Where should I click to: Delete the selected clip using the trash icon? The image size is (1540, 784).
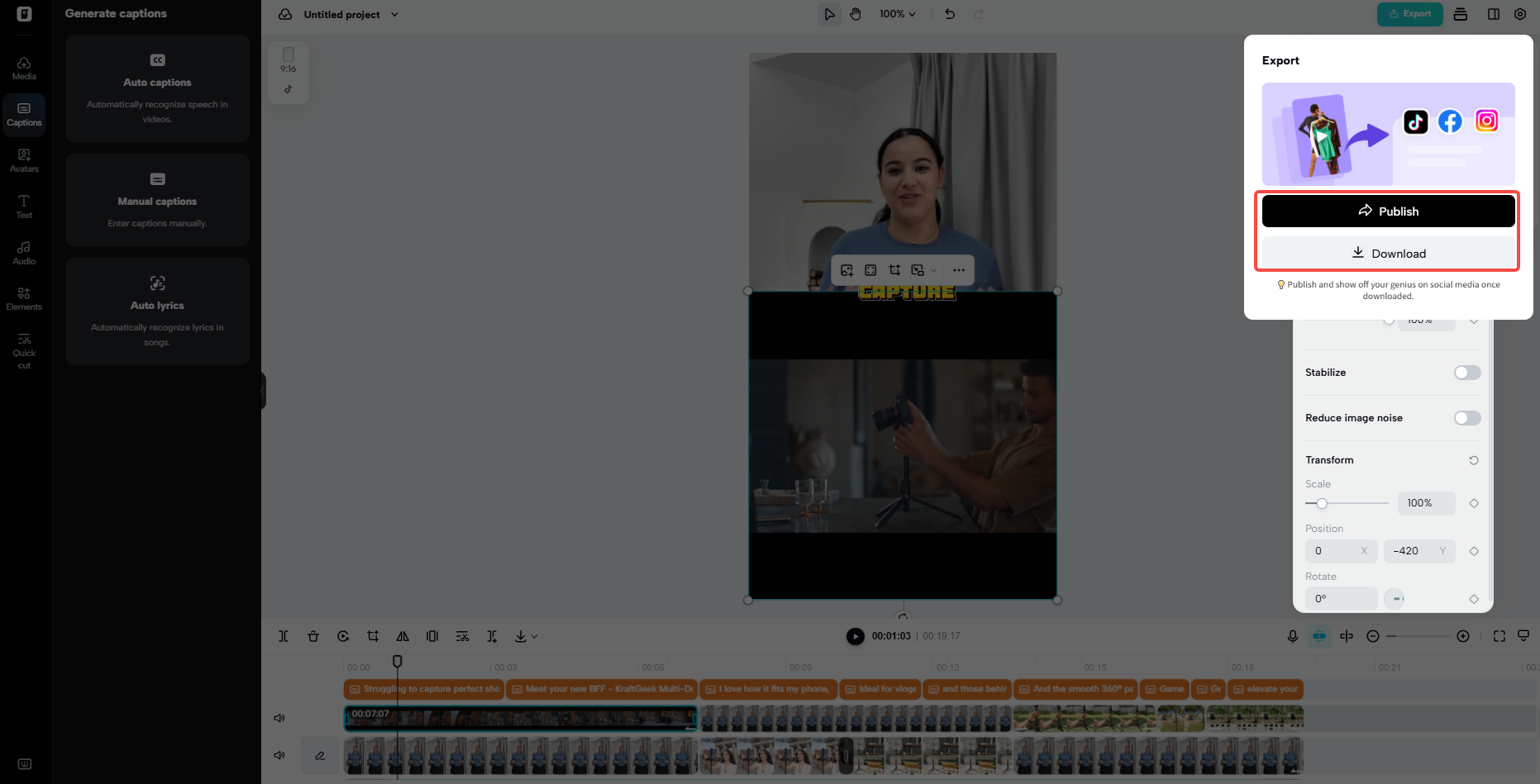[x=313, y=636]
